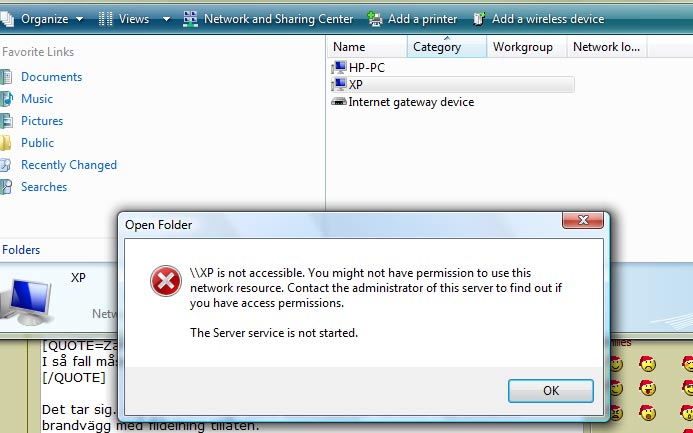Click the Network and Sharing Center icon
The image size is (693, 433).
click(x=190, y=19)
